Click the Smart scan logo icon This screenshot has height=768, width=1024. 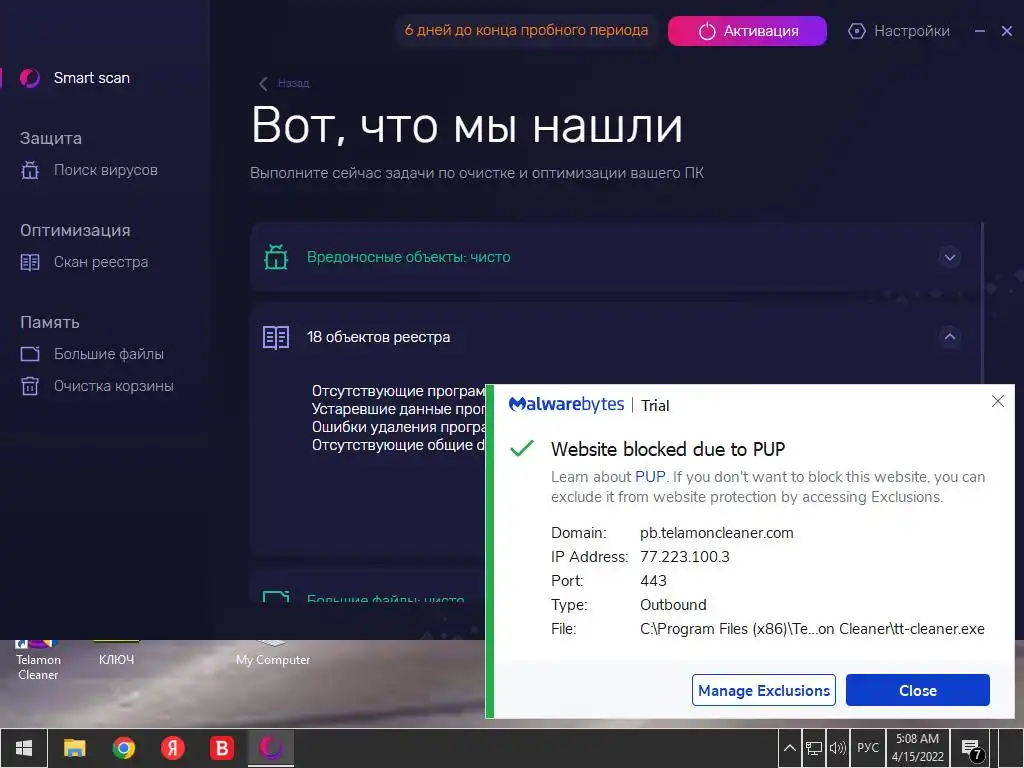29,78
